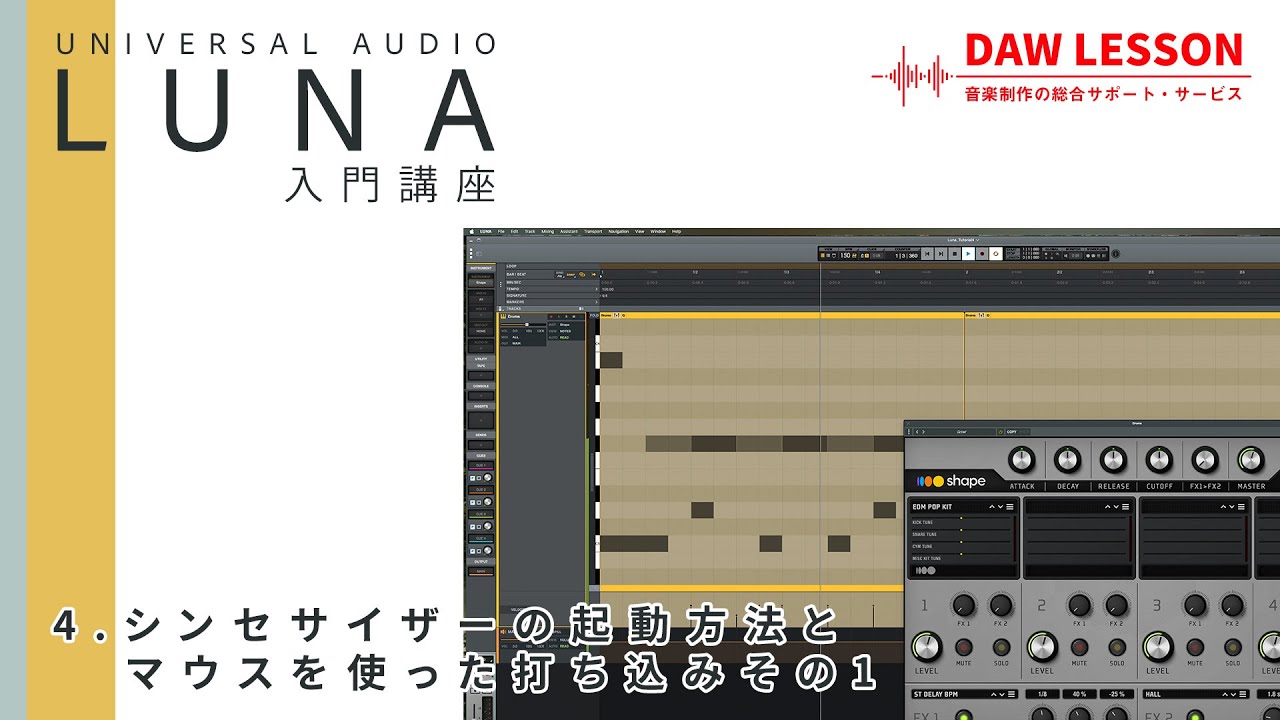Adjust layer 3 LEVEL knob
The width and height of the screenshot is (1280, 720).
(x=1158, y=647)
